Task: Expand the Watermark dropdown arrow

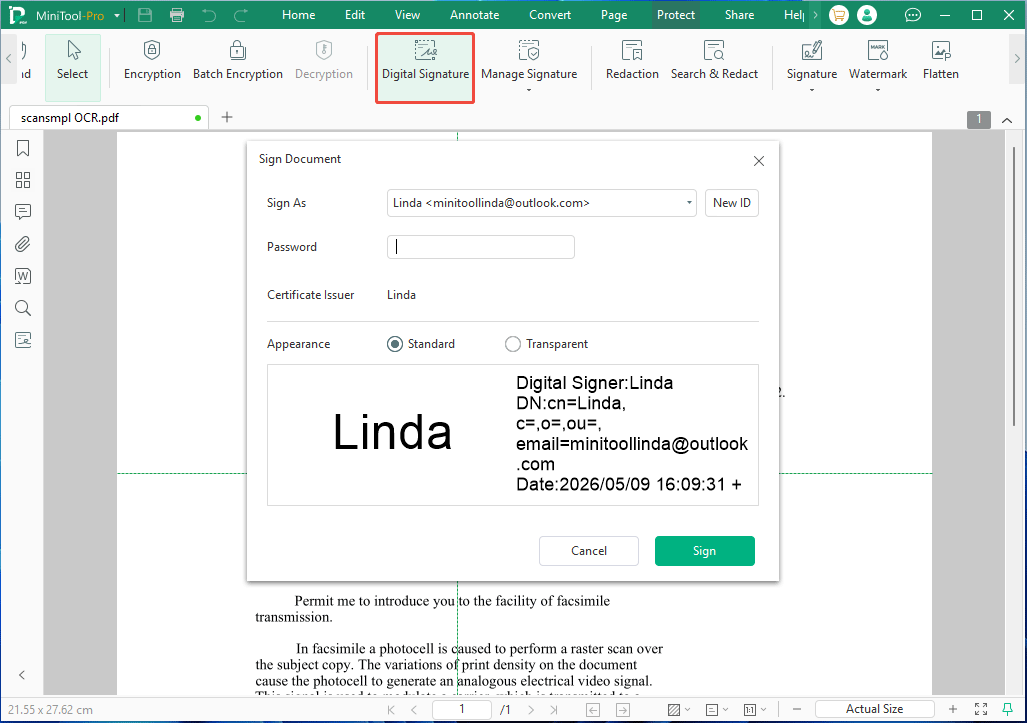Action: pyautogui.click(x=878, y=90)
